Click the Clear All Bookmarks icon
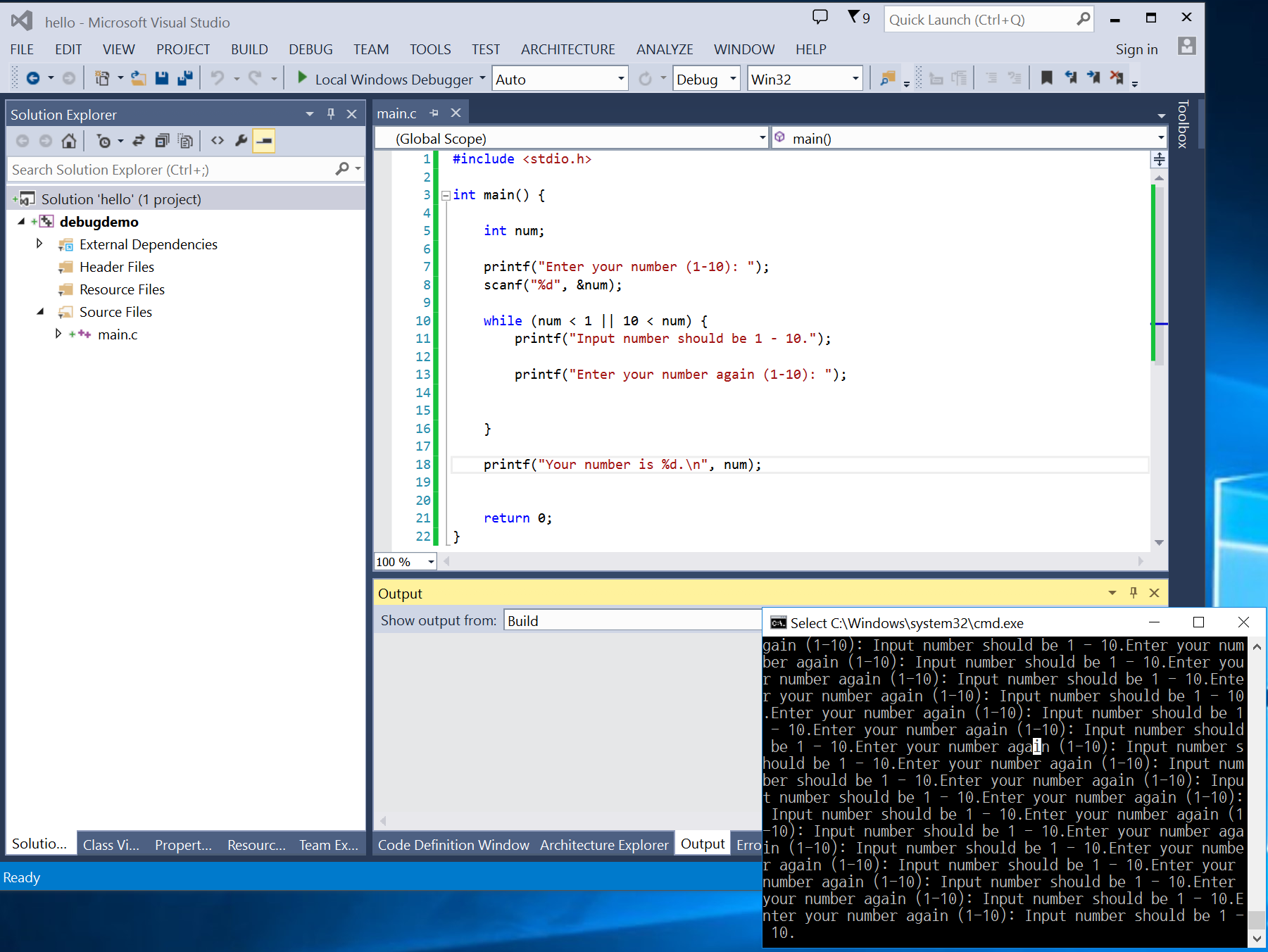 point(1117,78)
